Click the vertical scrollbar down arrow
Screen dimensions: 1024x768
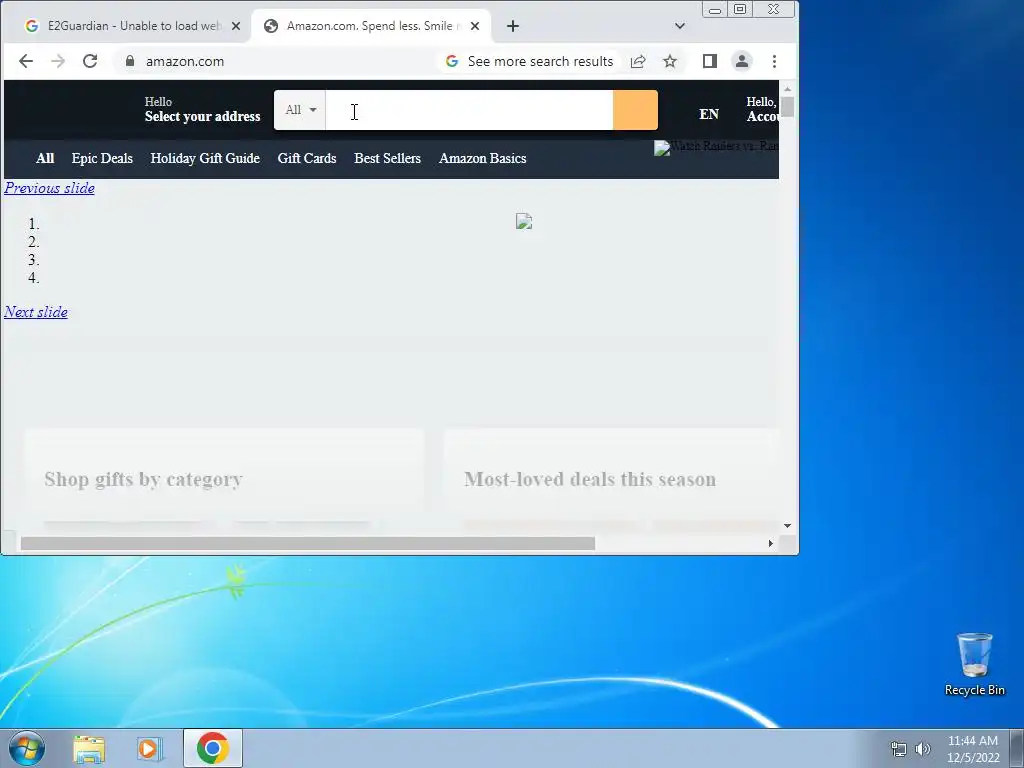tap(788, 526)
